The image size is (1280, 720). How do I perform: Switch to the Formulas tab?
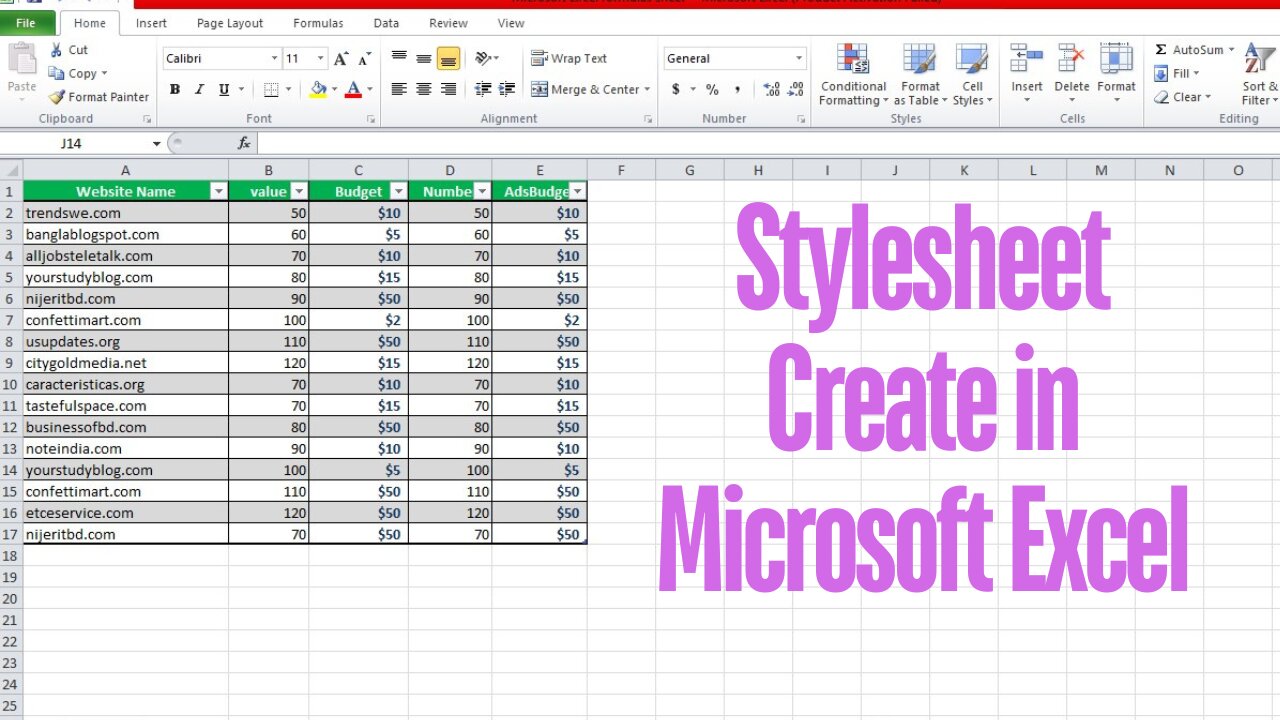click(318, 23)
